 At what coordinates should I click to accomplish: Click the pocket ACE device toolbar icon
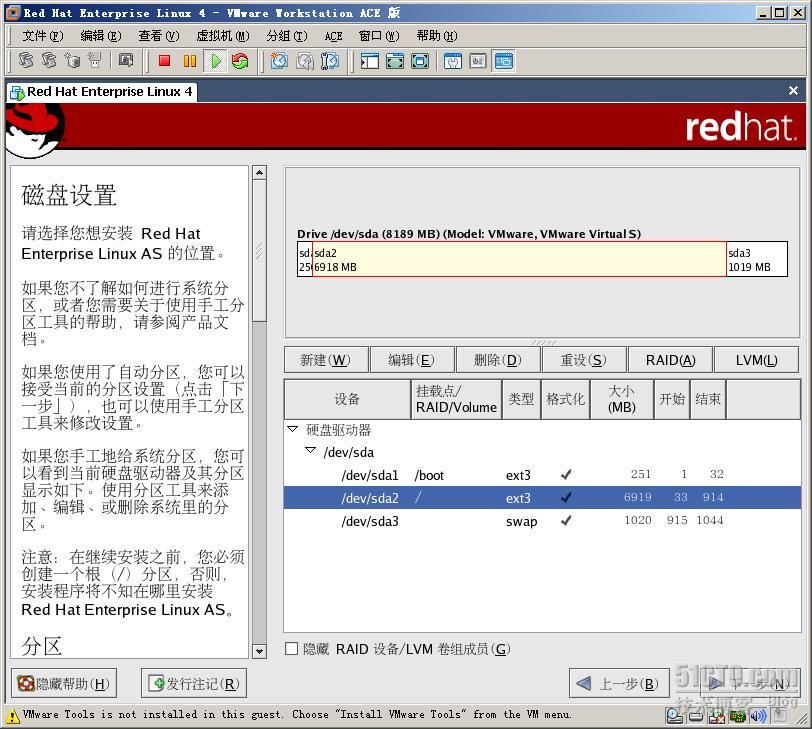pos(94,60)
